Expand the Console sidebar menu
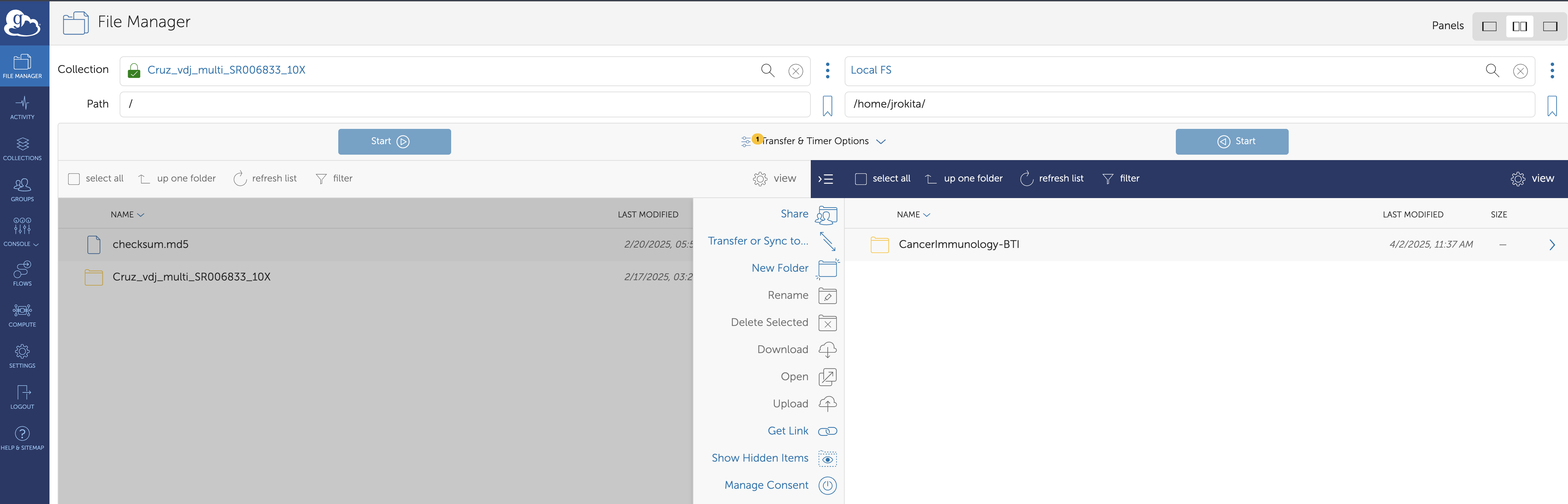The image size is (1568, 504). point(22,232)
